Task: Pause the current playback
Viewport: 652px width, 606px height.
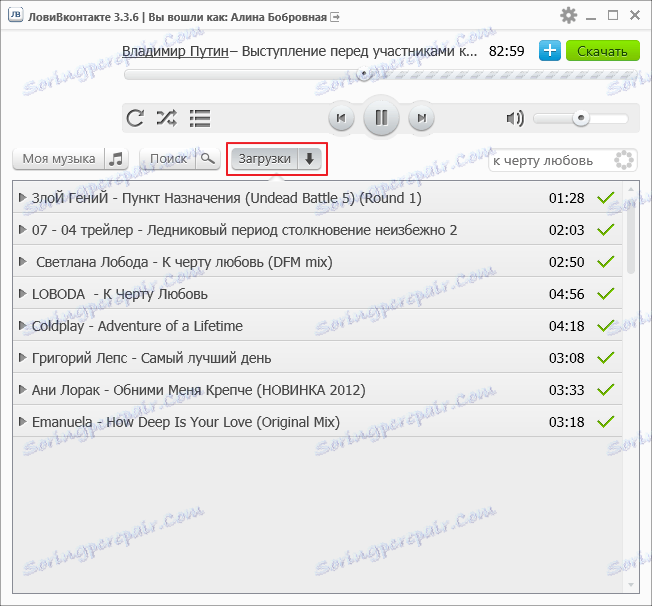Action: coord(381,118)
